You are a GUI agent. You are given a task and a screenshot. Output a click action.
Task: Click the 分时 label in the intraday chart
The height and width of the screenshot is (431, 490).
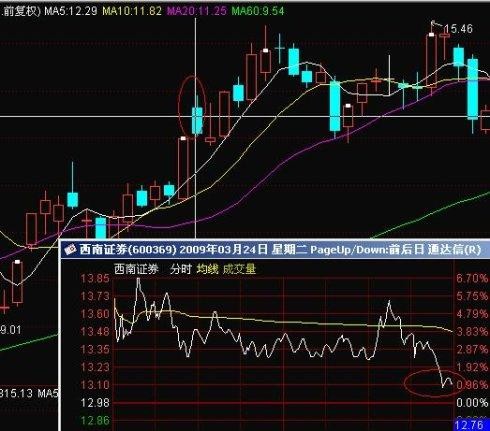pos(180,269)
